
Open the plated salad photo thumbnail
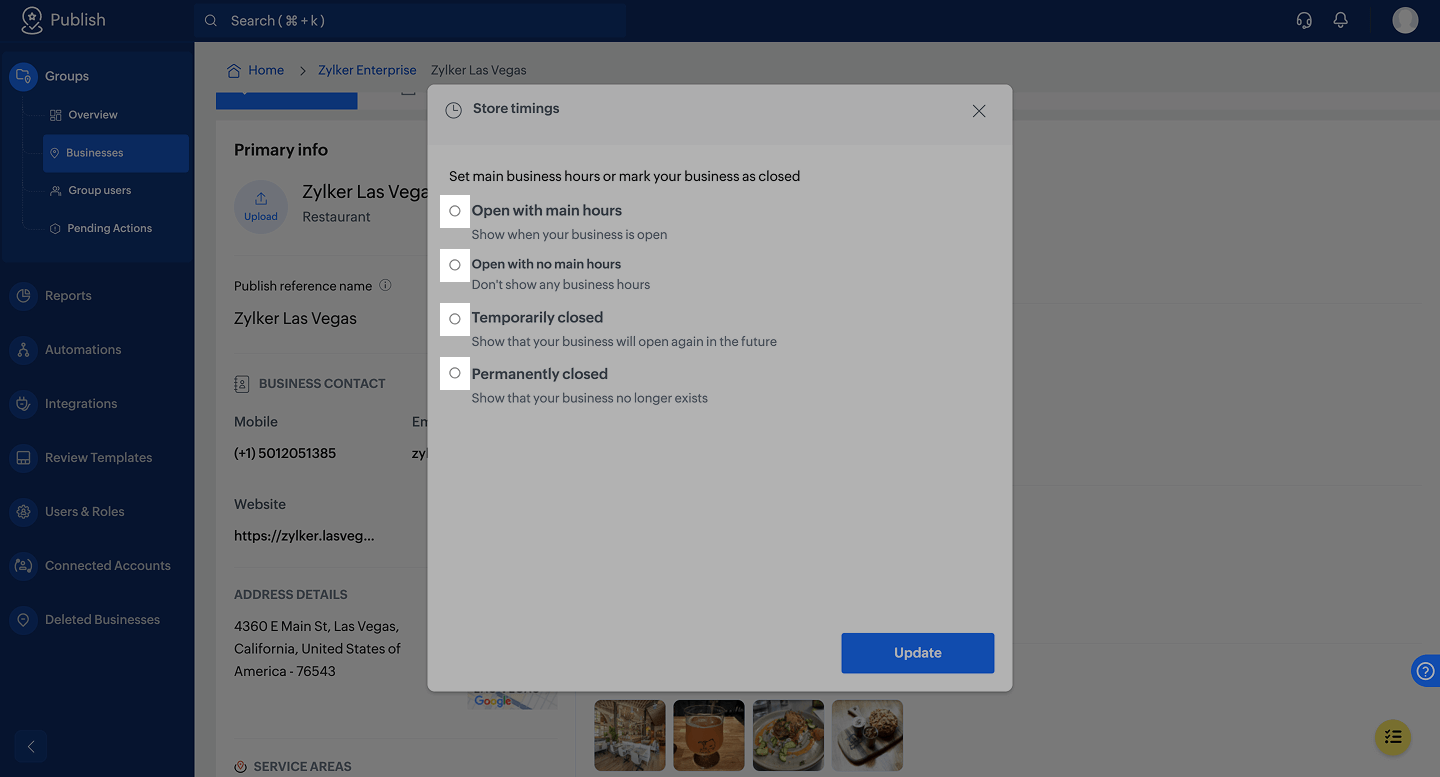tap(788, 735)
